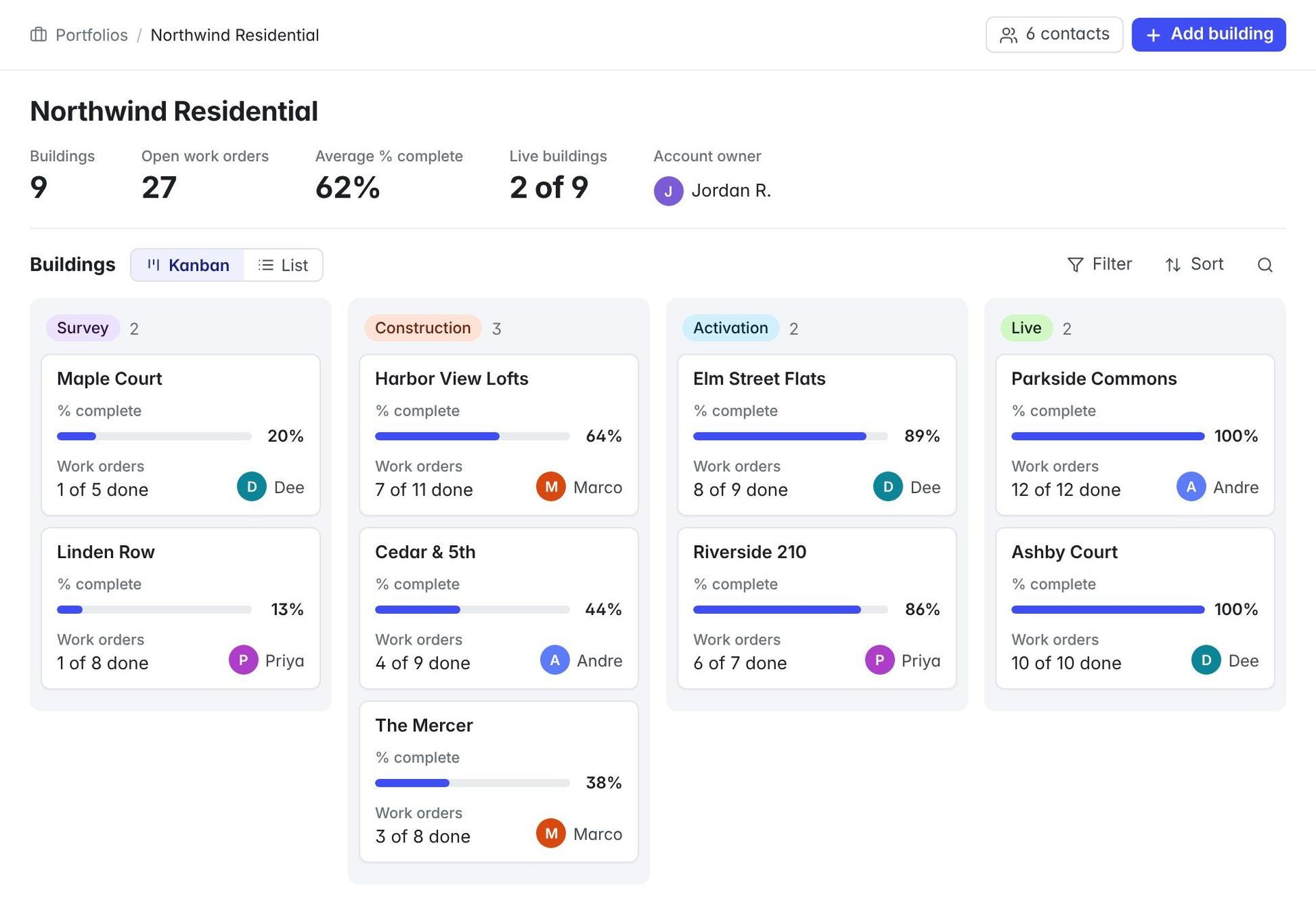Open the 6 contacts button

point(1054,34)
